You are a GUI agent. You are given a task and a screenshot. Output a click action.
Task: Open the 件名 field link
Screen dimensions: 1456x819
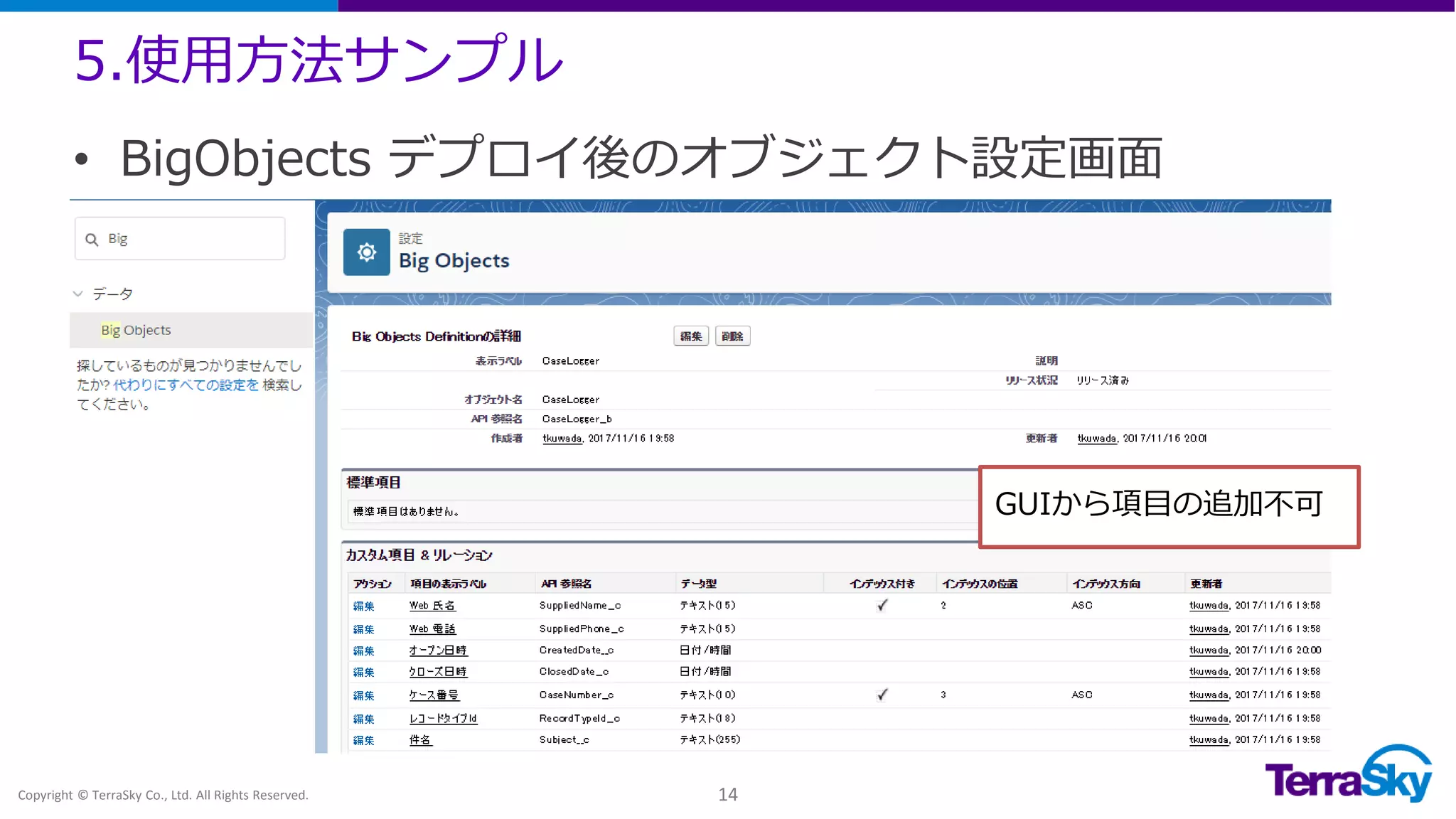(420, 740)
